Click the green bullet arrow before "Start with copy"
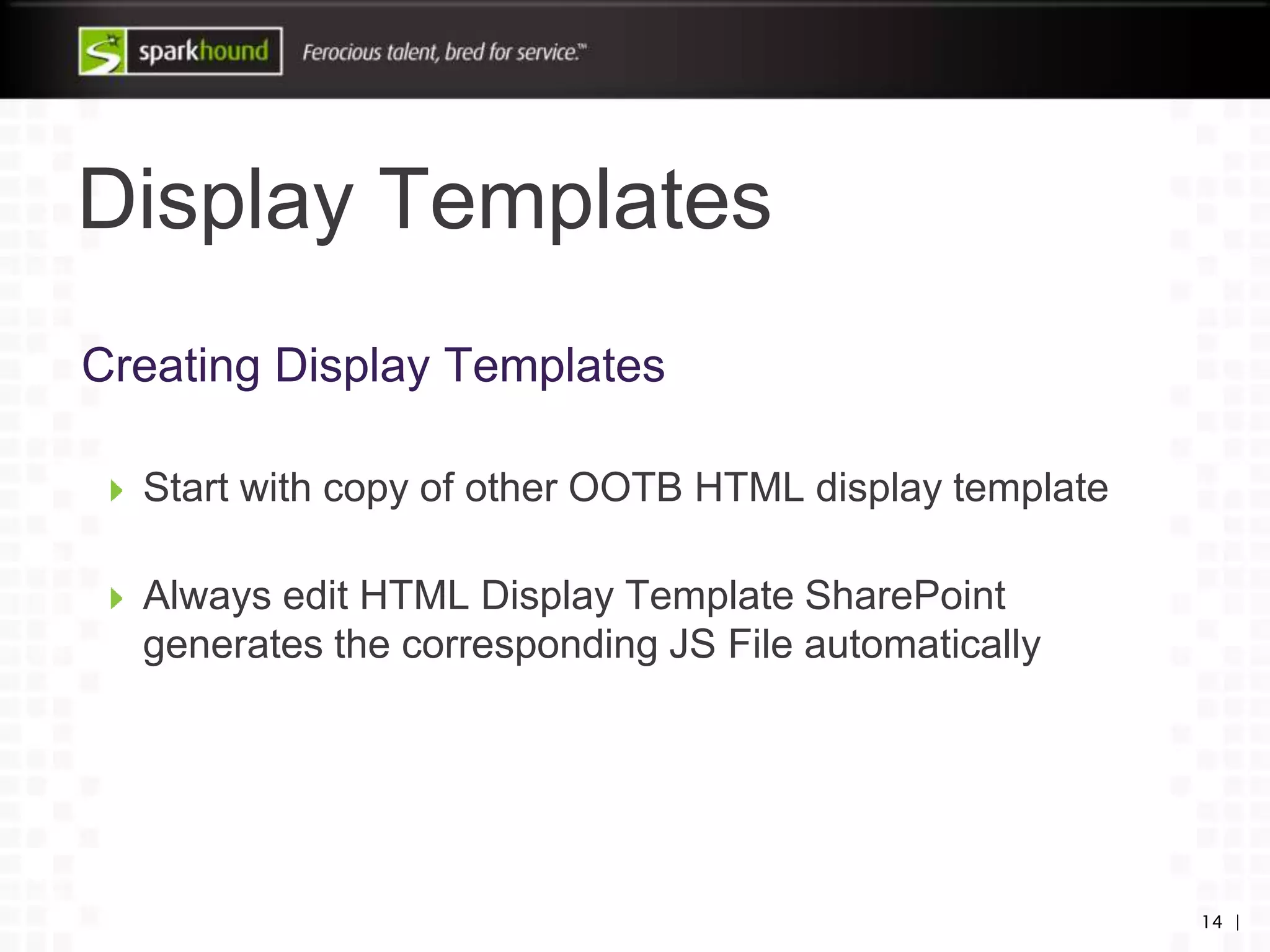The height and width of the screenshot is (952, 1270). pos(117,490)
